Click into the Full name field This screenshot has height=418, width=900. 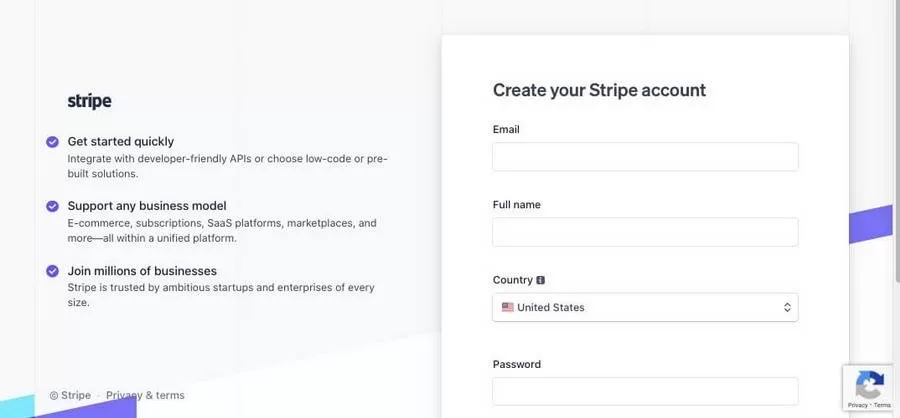click(645, 232)
